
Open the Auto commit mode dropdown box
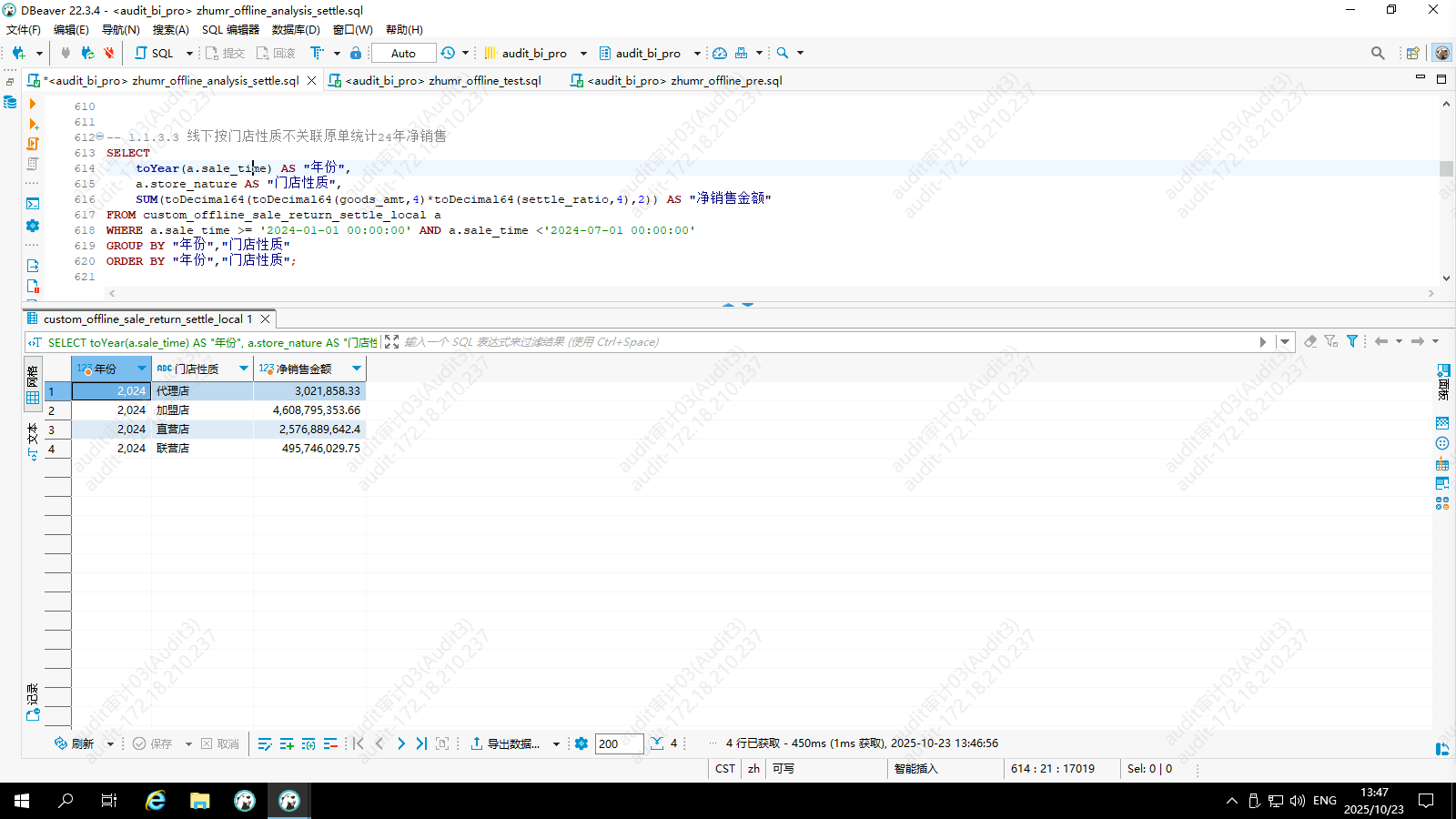[x=403, y=54]
